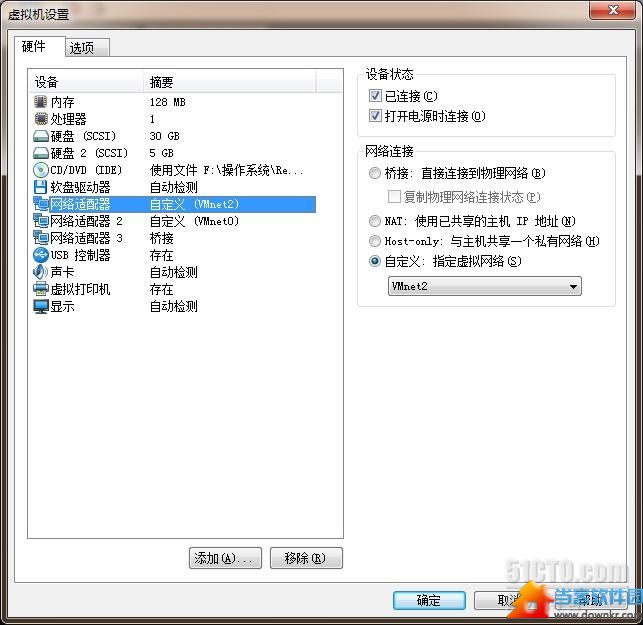643x625 pixels.
Task: Select the 内存 row label
Action: click(x=62, y=102)
